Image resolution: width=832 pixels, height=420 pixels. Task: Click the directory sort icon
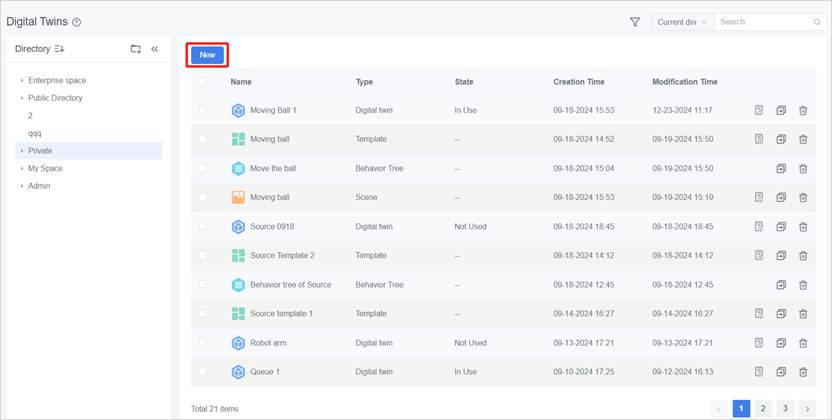pos(59,49)
